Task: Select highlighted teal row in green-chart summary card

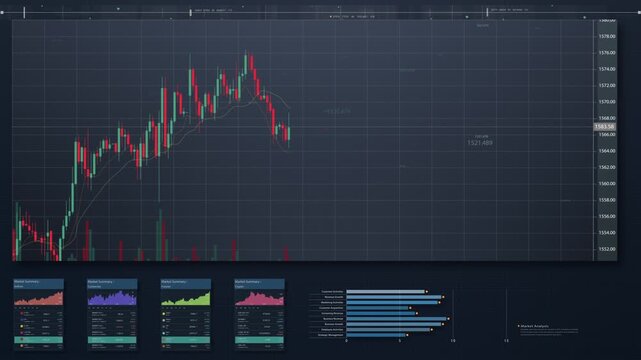Action: [x=186, y=340]
